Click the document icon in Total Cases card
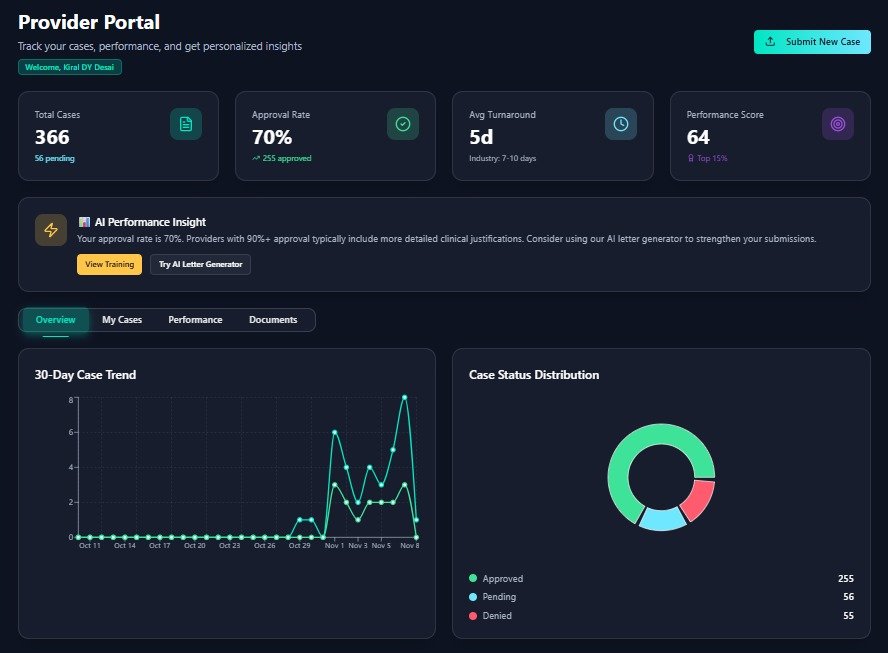The height and width of the screenshot is (653, 888). pos(185,124)
